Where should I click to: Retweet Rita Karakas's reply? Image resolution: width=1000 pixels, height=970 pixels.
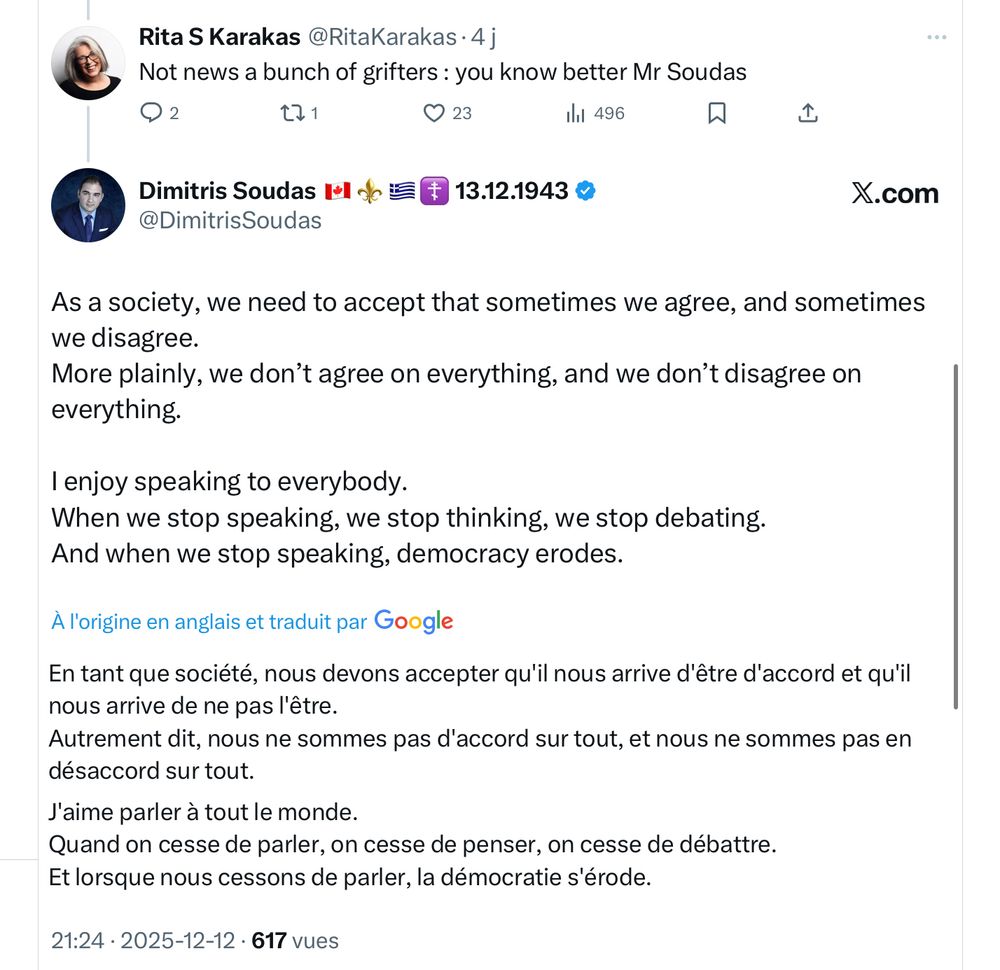click(x=292, y=113)
